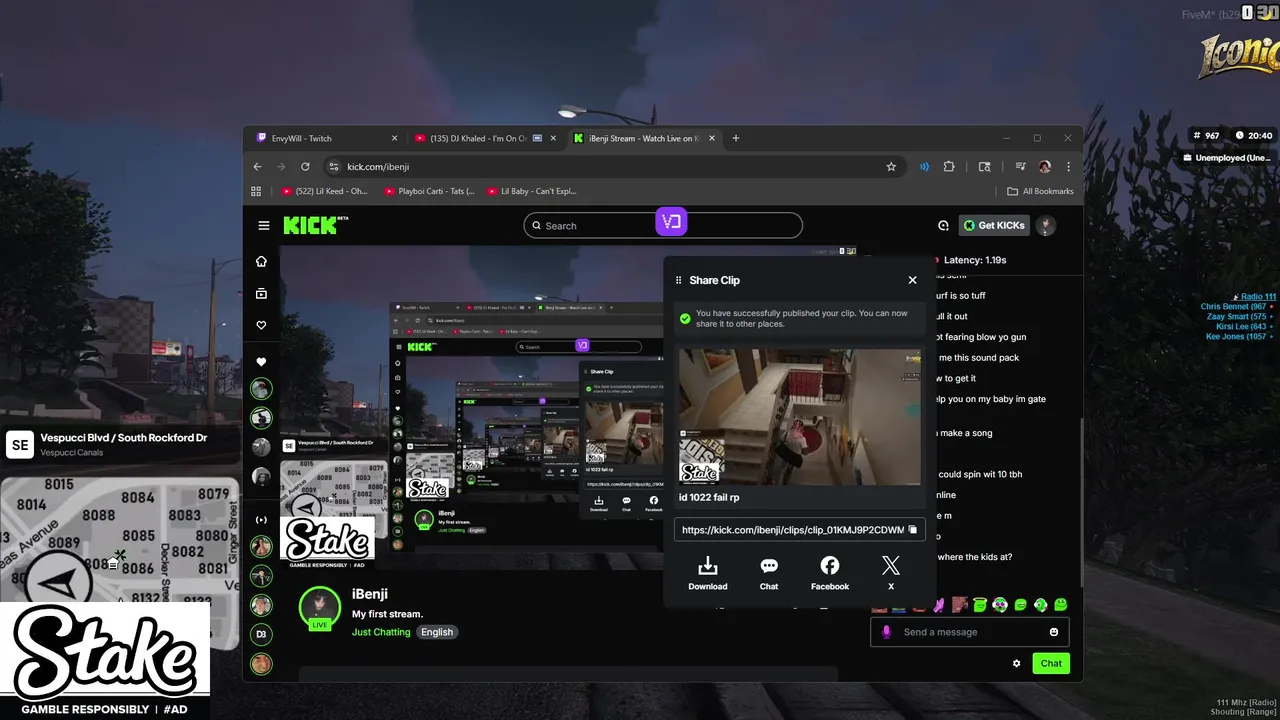Focus the Kick search field
1280x720 pixels.
pos(663,226)
